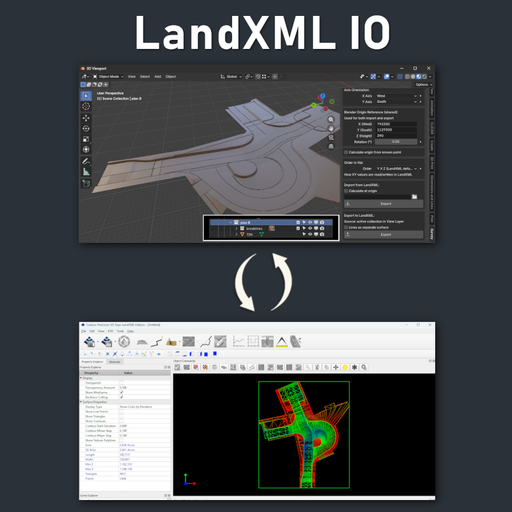Enable Calculate at origin checkbox
Image resolution: width=512 pixels, height=512 pixels.
[346, 191]
